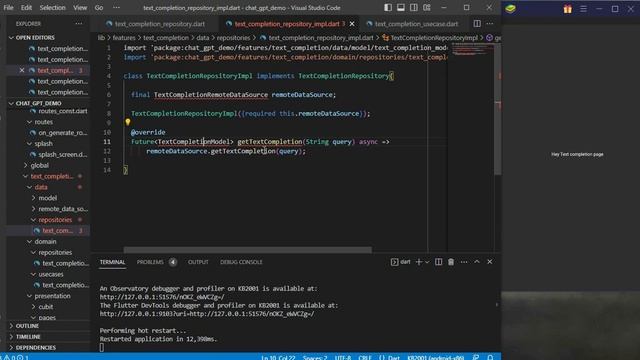
Task: Open the View menu
Action: (x=80, y=8)
